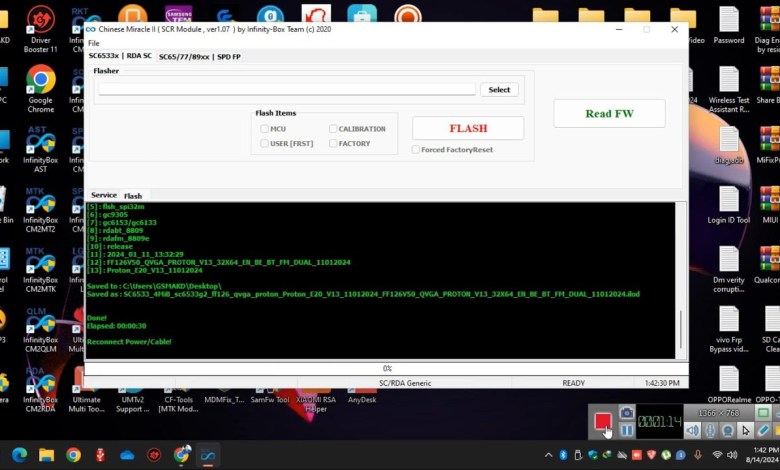Open AnyDesk desktop shortcut

click(362, 385)
